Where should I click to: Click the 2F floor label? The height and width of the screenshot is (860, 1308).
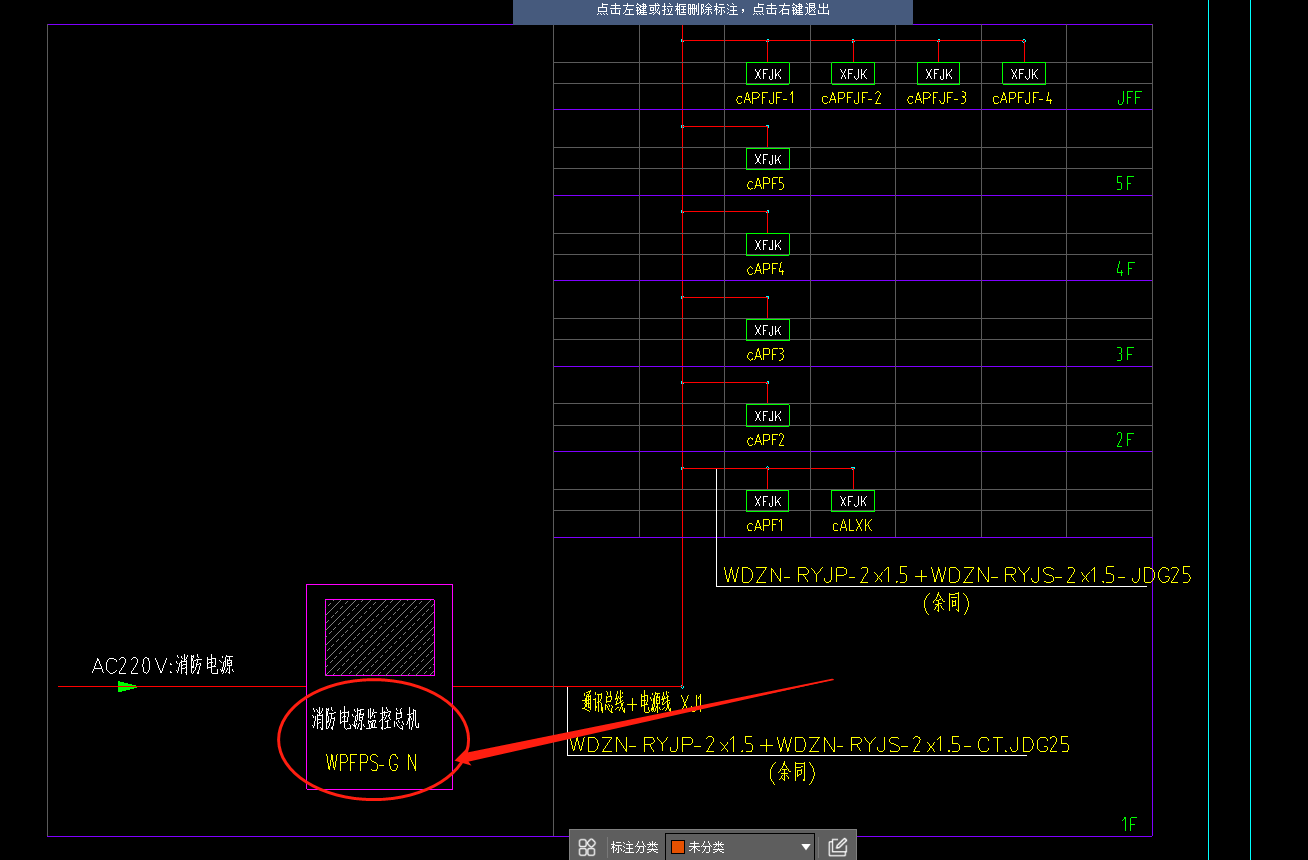[x=1125, y=440]
